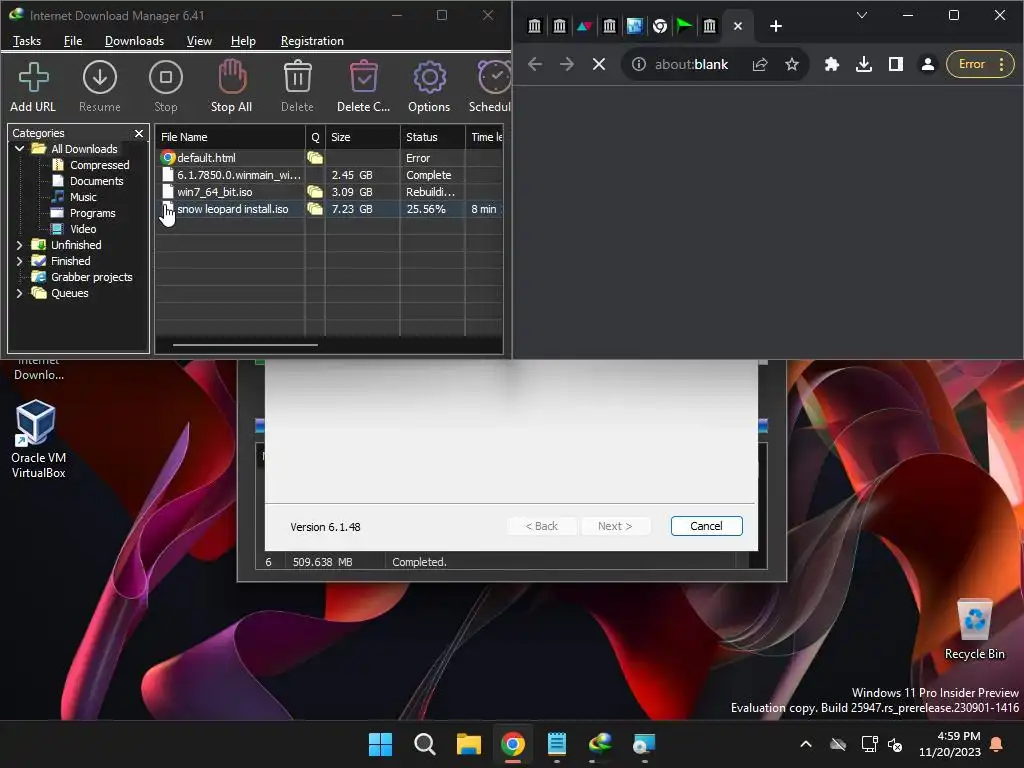Select the Music category
The height and width of the screenshot is (768, 1024).
click(x=83, y=197)
